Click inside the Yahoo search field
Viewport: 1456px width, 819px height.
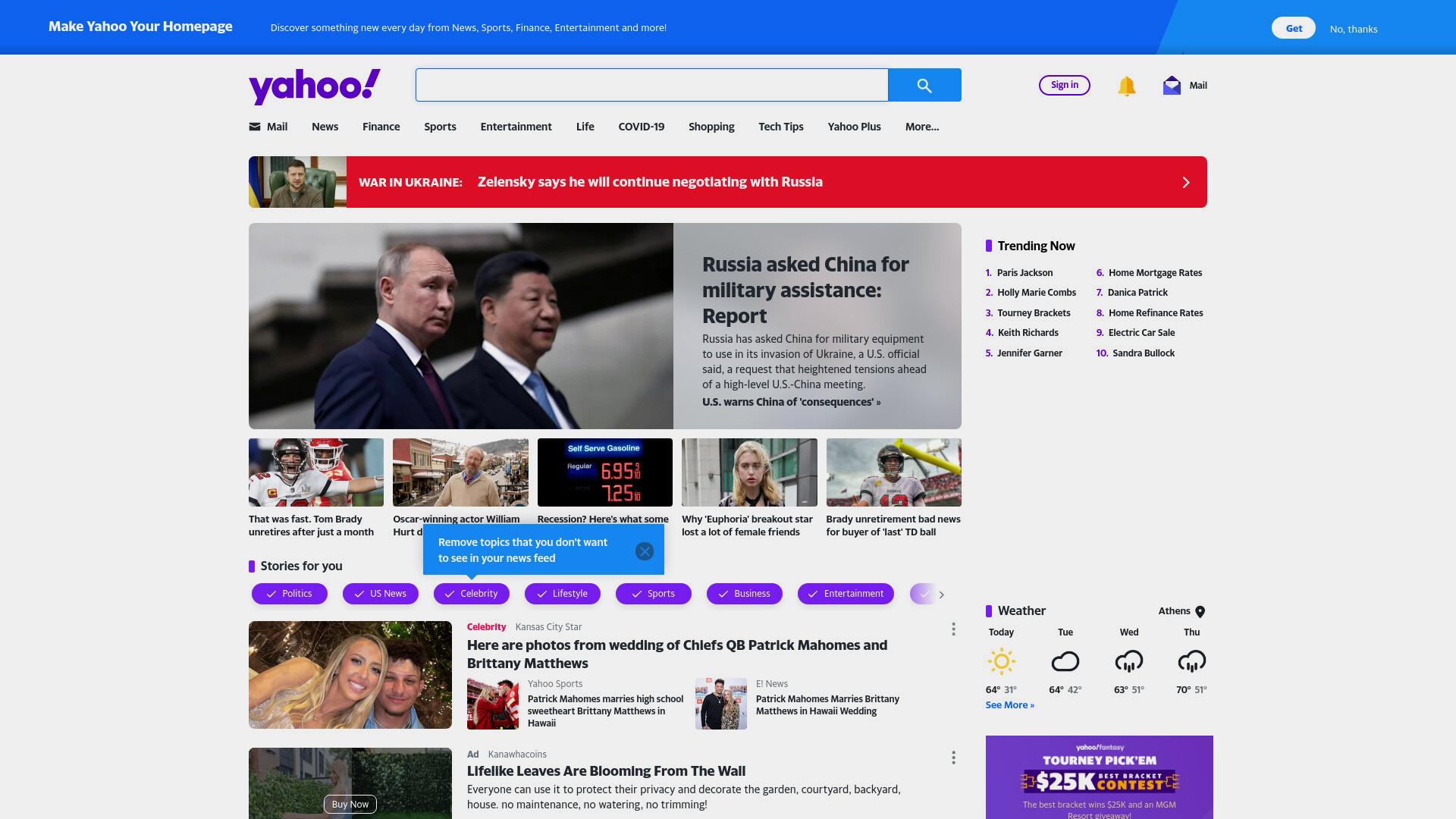point(651,85)
